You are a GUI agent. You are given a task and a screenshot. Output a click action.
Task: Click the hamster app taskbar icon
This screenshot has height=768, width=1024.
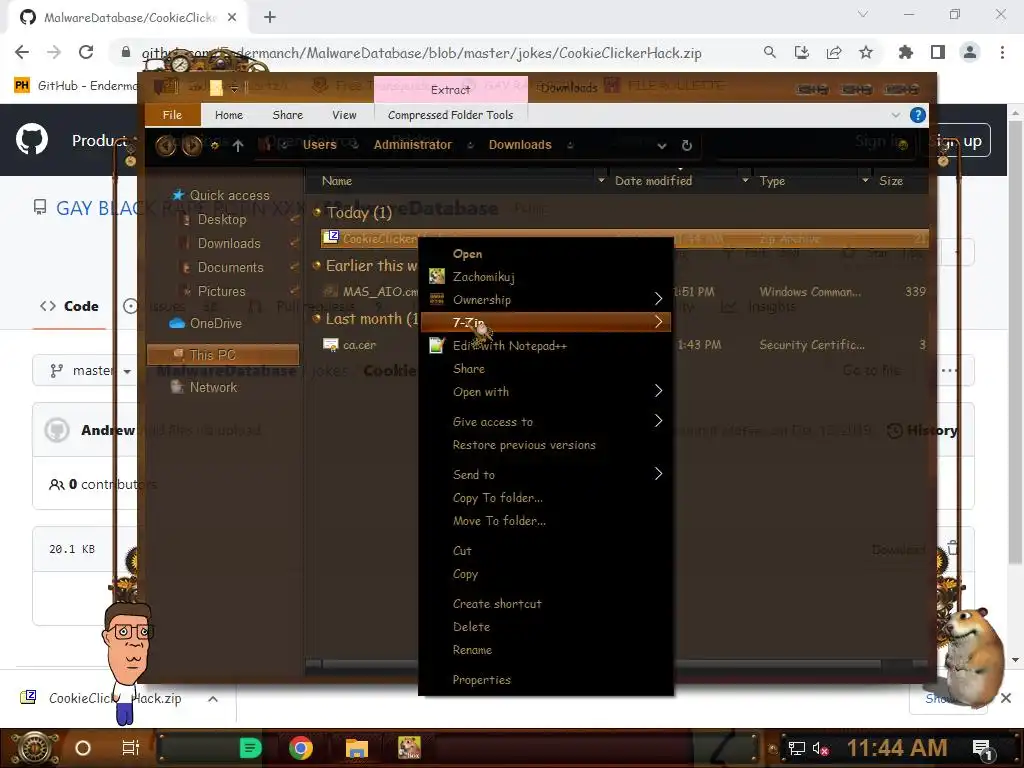(409, 748)
